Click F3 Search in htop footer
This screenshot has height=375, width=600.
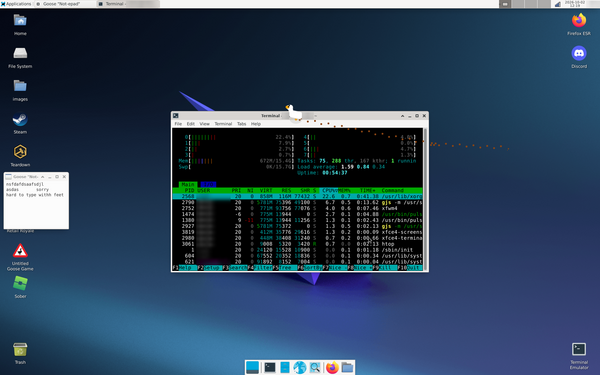click(235, 268)
